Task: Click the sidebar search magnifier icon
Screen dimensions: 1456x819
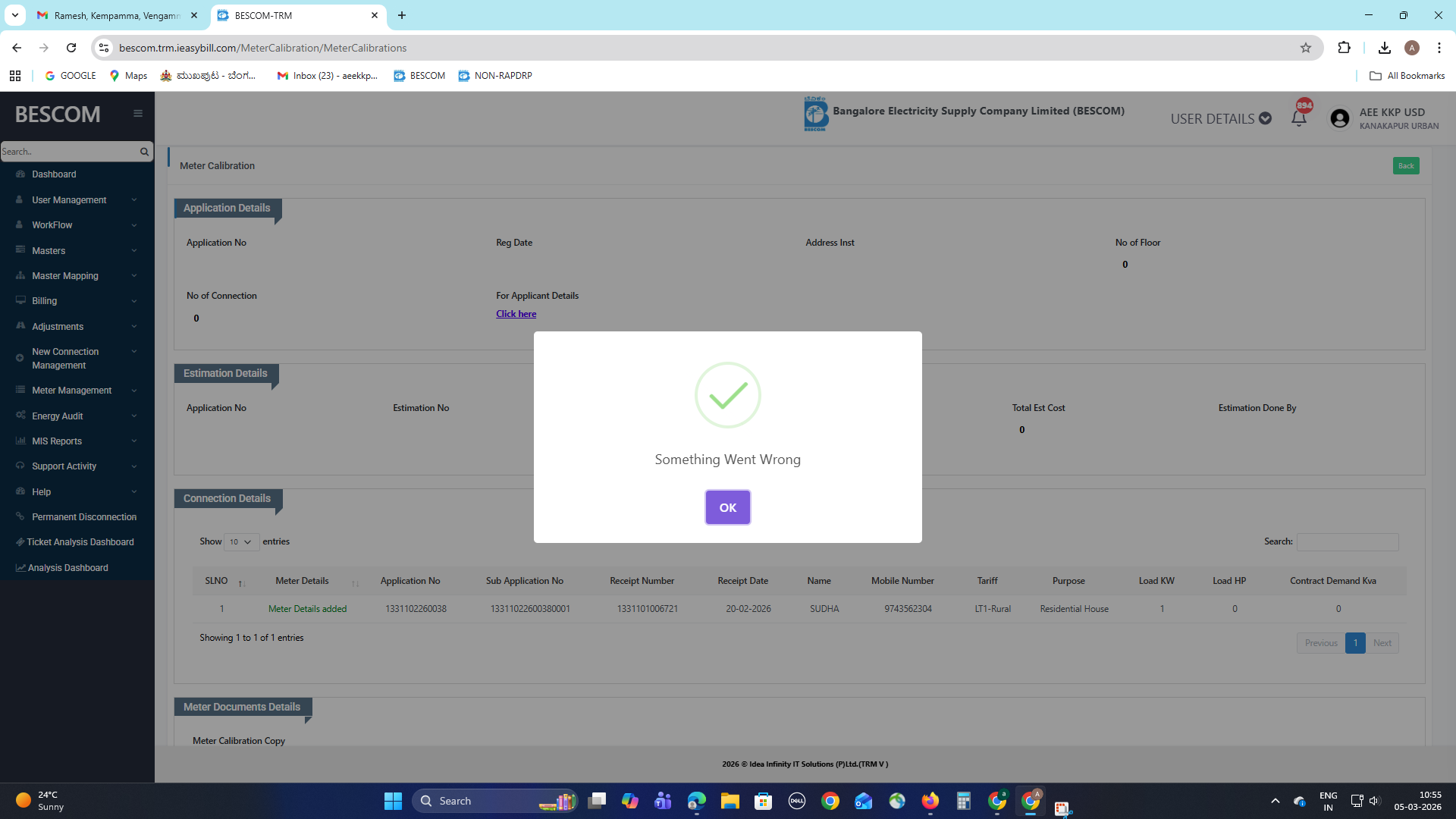Action: (x=144, y=152)
